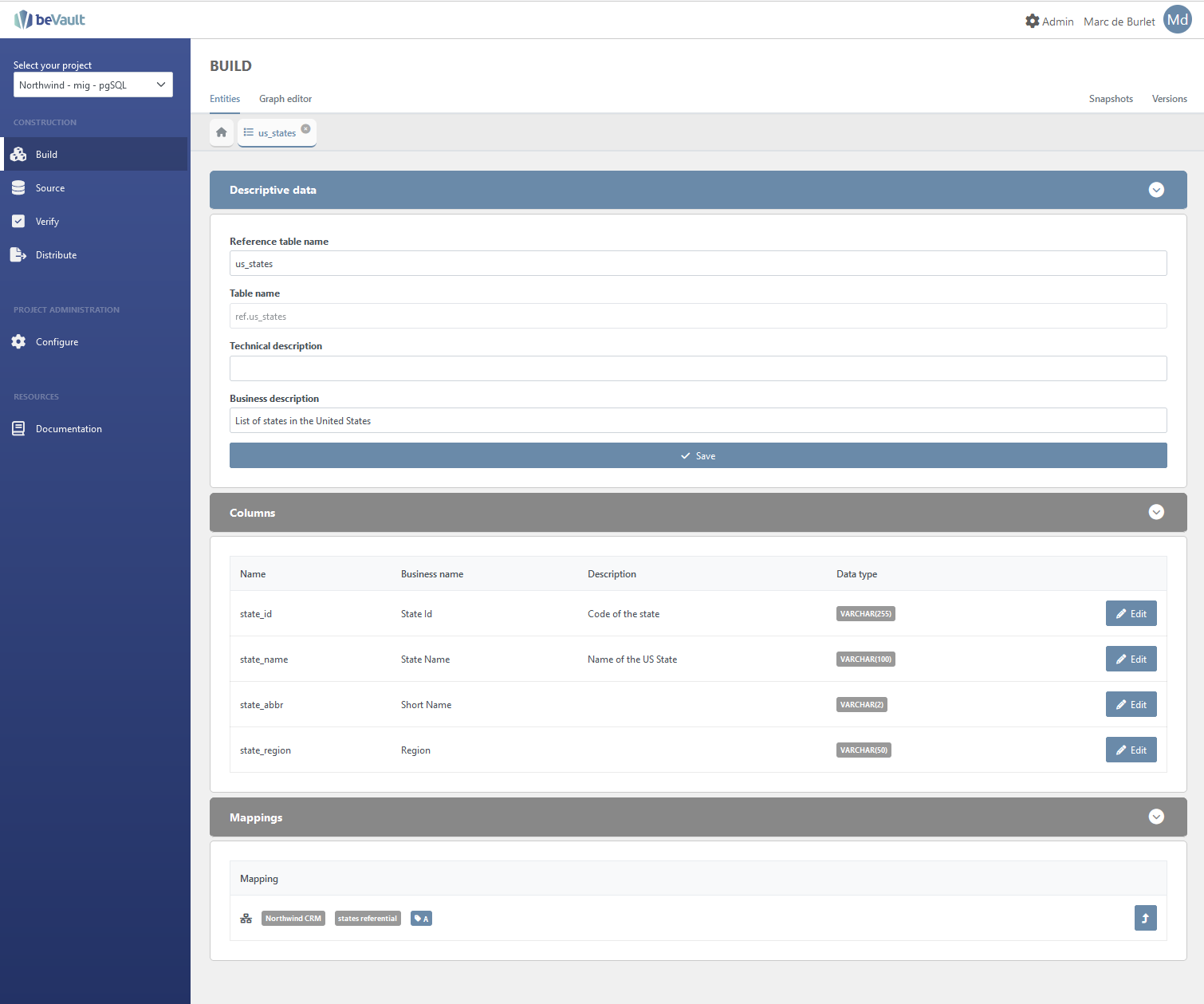The image size is (1204, 1004).
Task: Edit the state_region column
Action: pyautogui.click(x=1131, y=750)
